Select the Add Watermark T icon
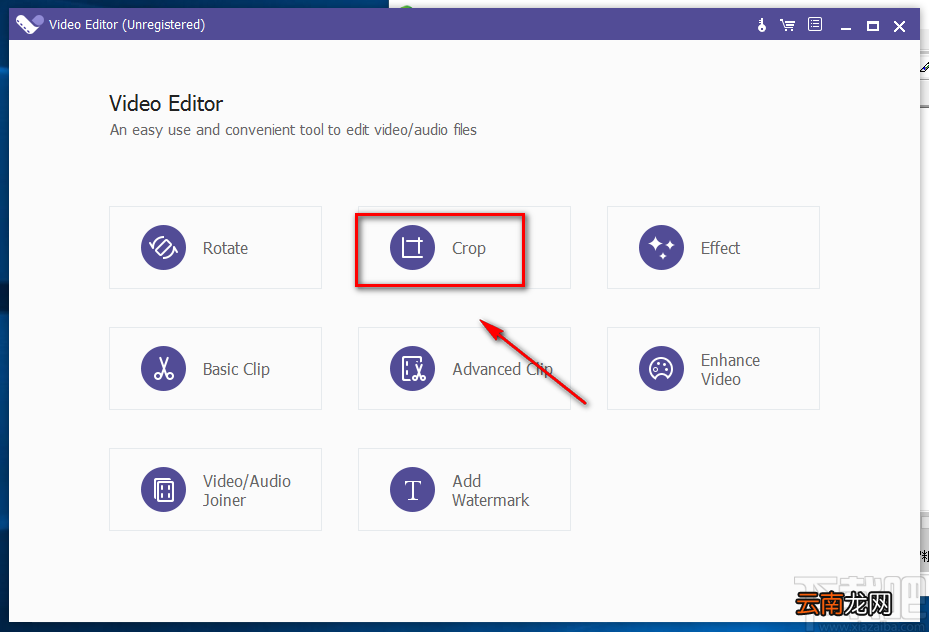This screenshot has width=929, height=632. coord(412,489)
